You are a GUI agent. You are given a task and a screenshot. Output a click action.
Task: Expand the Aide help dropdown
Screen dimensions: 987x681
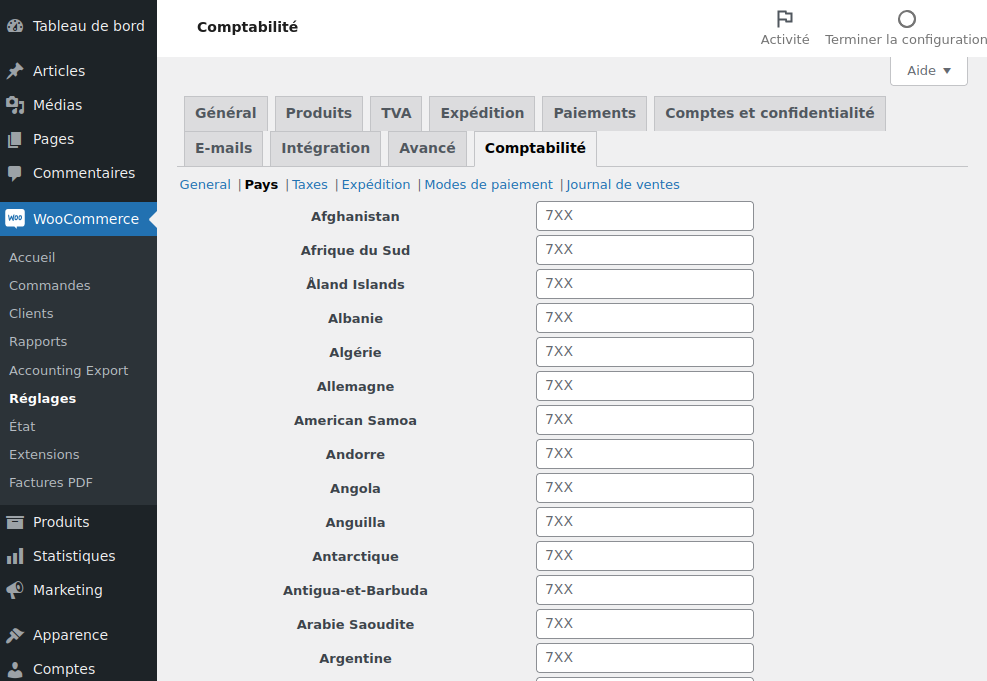(x=928, y=71)
